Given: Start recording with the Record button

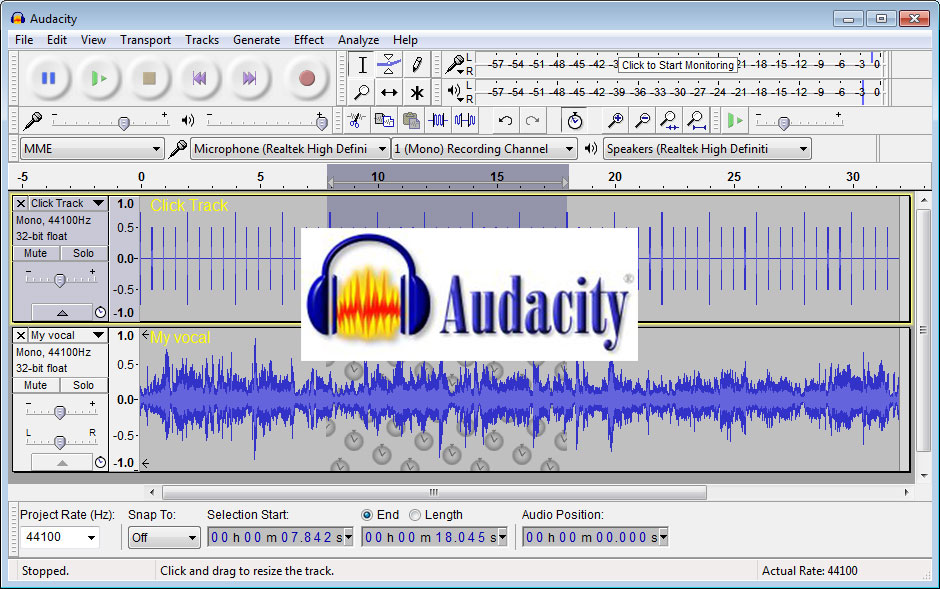Looking at the screenshot, I should [x=306, y=78].
